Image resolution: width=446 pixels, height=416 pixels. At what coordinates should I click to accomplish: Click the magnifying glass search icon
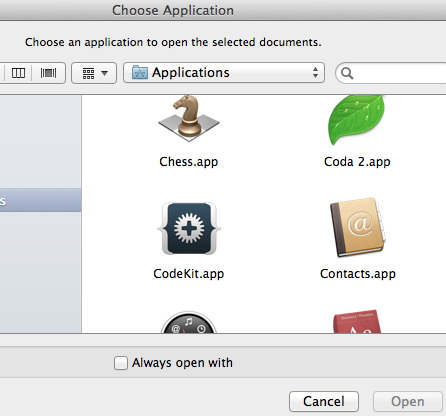(347, 73)
